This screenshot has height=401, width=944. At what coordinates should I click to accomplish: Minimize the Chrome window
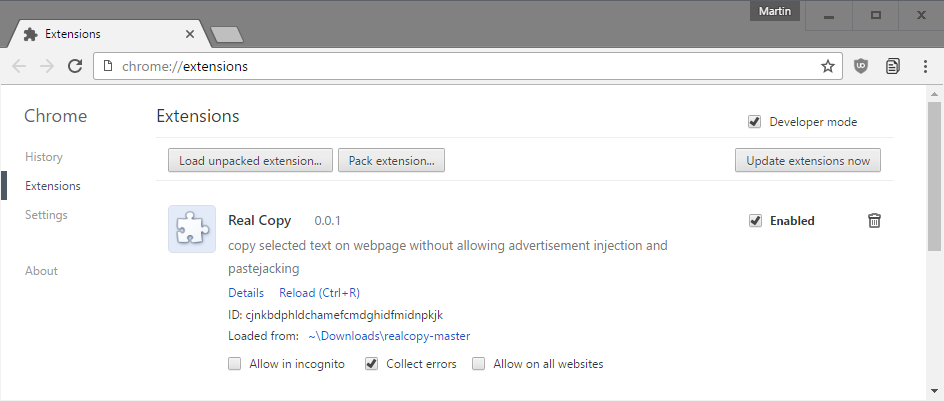(x=829, y=16)
